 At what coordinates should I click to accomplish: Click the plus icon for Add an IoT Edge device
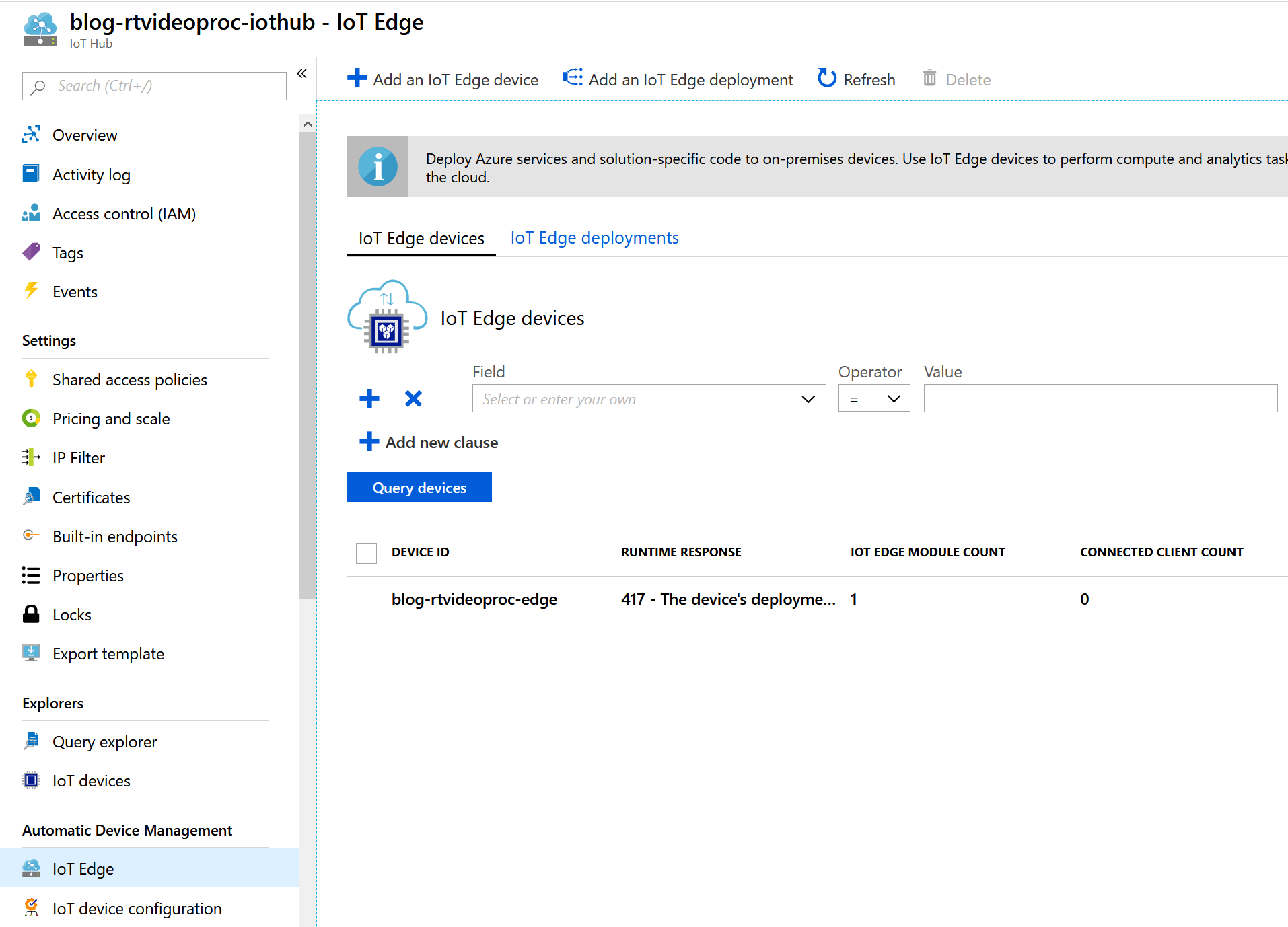357,79
